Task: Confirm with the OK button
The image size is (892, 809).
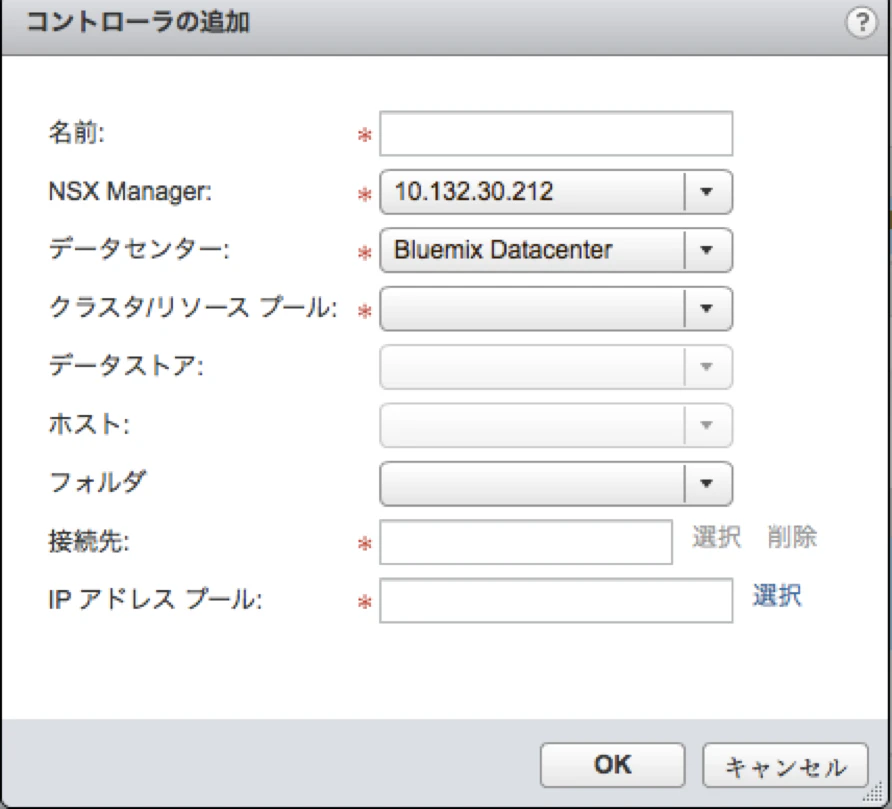Action: click(x=612, y=765)
